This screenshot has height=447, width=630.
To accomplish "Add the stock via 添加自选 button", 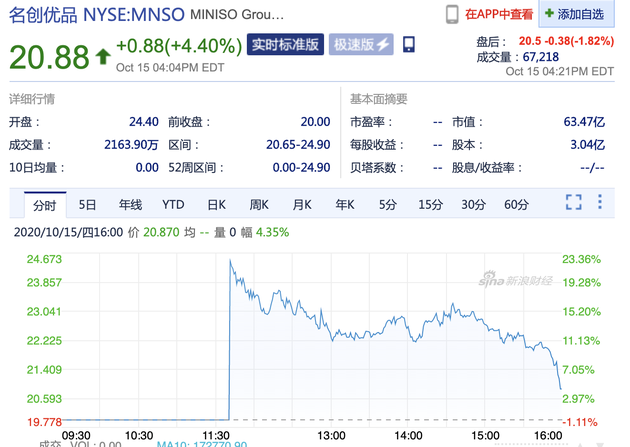I will (579, 14).
